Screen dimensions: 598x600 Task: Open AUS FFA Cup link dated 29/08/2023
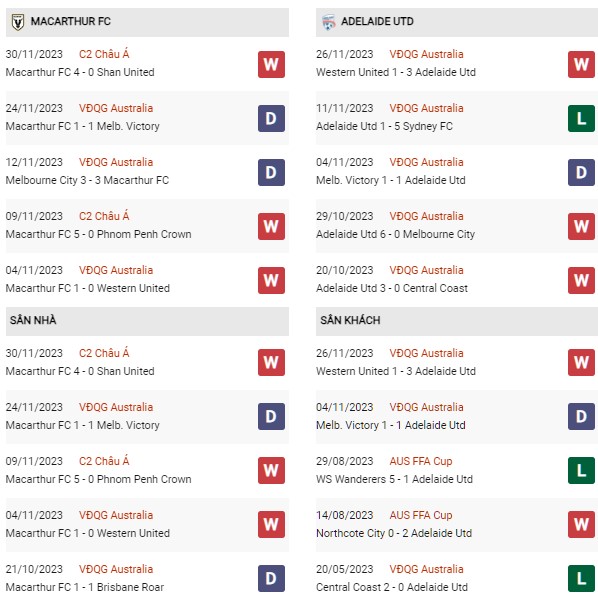point(421,461)
